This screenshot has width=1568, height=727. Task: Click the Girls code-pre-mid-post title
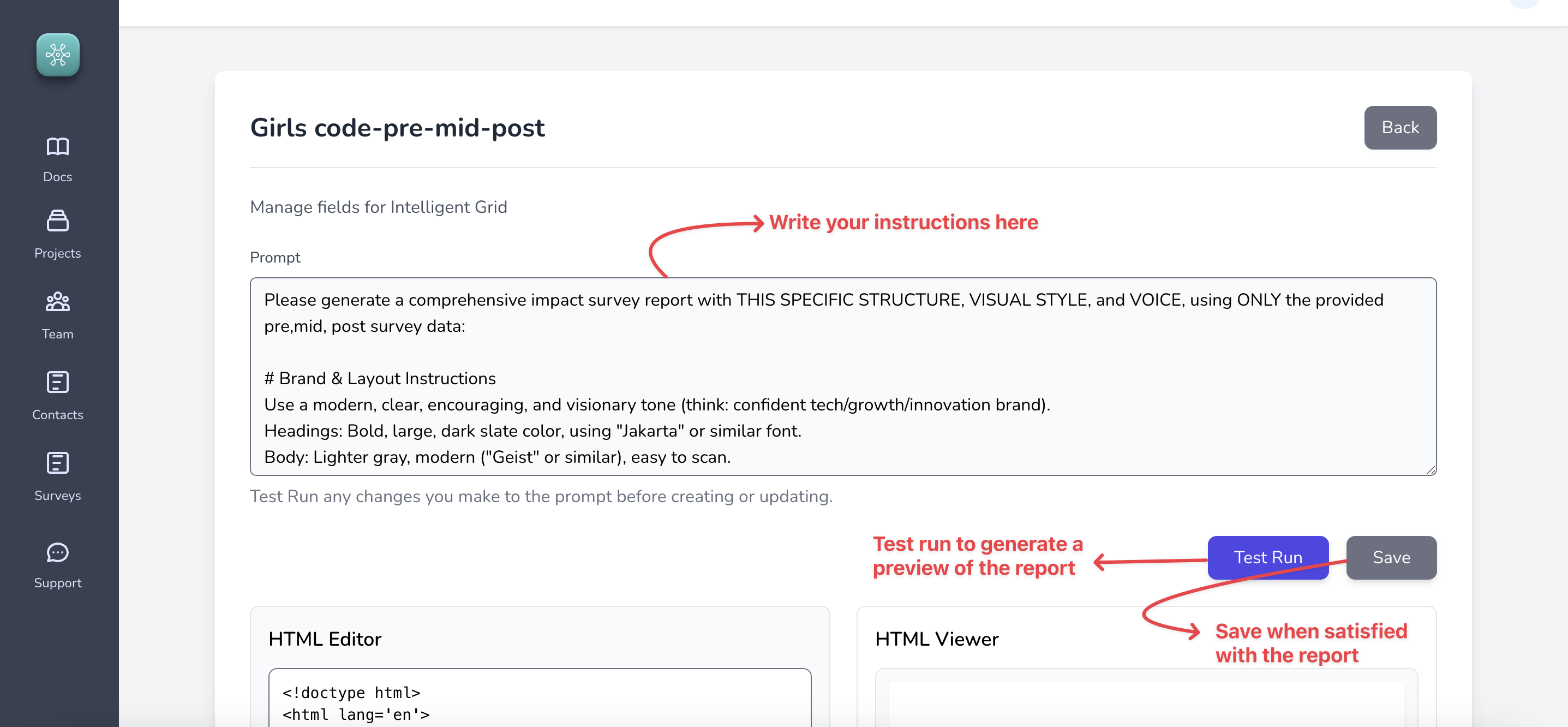[398, 128]
